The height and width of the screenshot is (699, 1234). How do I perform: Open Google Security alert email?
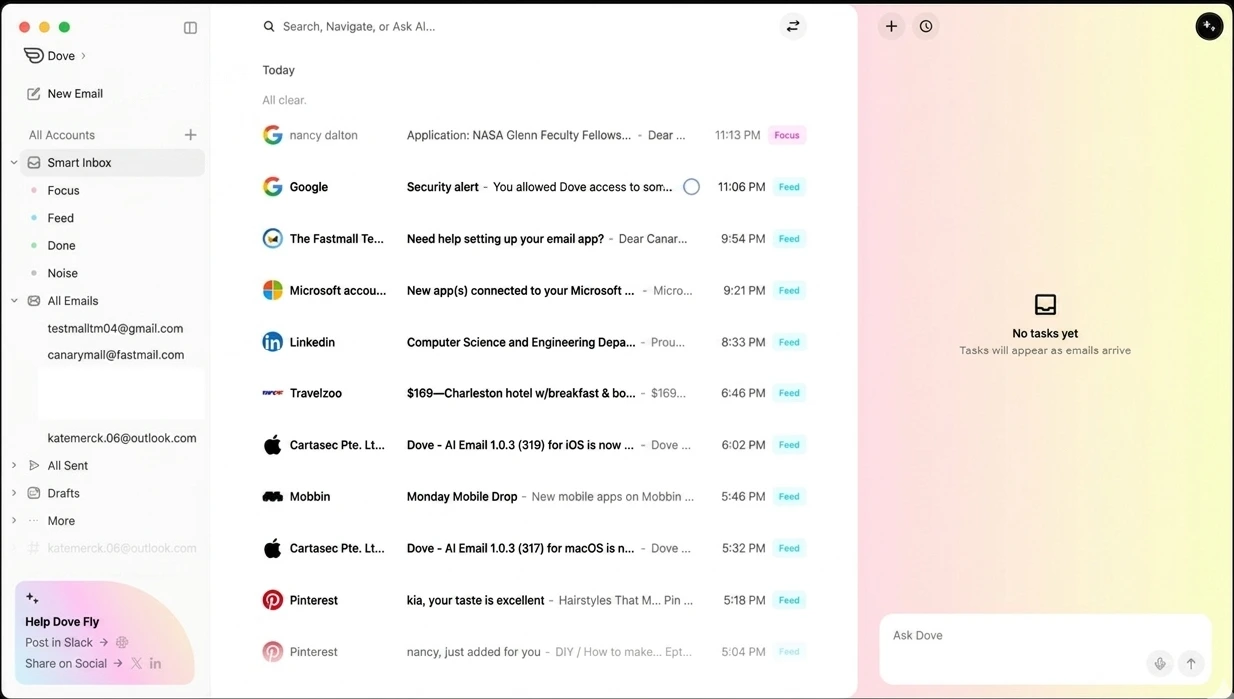coord(534,187)
